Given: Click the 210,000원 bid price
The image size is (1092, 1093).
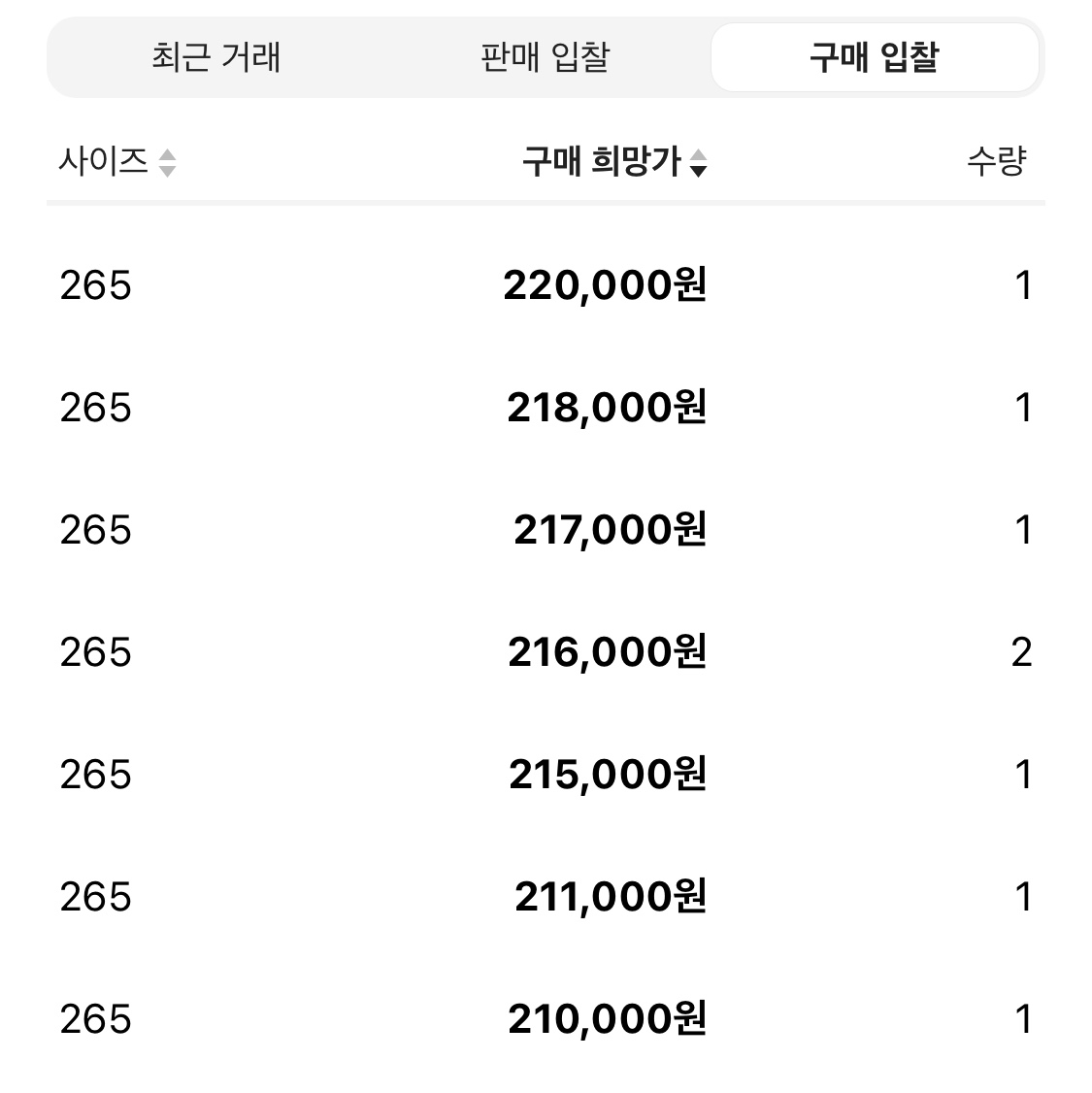Looking at the screenshot, I should click(607, 1019).
